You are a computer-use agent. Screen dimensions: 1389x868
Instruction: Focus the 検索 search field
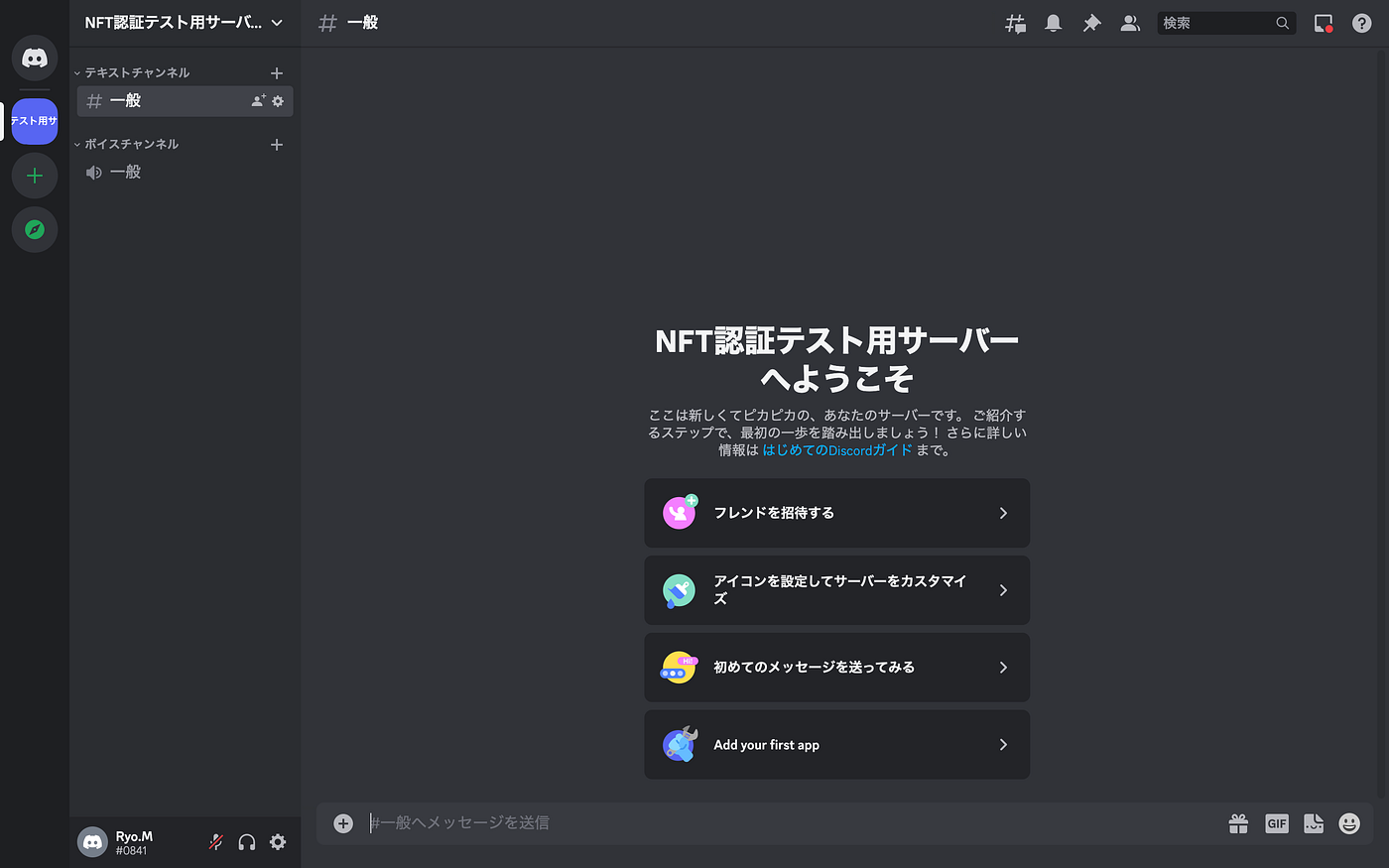coord(1226,23)
